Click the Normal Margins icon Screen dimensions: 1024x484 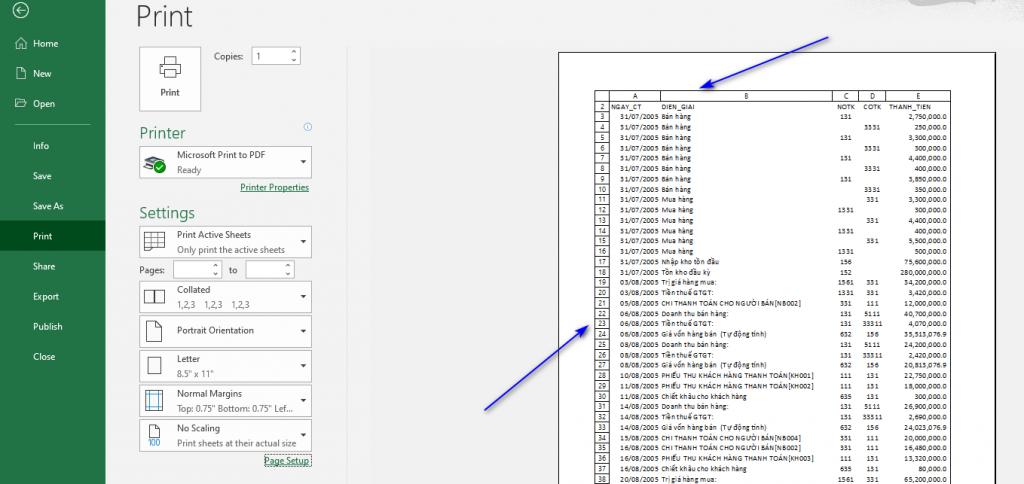[x=154, y=400]
